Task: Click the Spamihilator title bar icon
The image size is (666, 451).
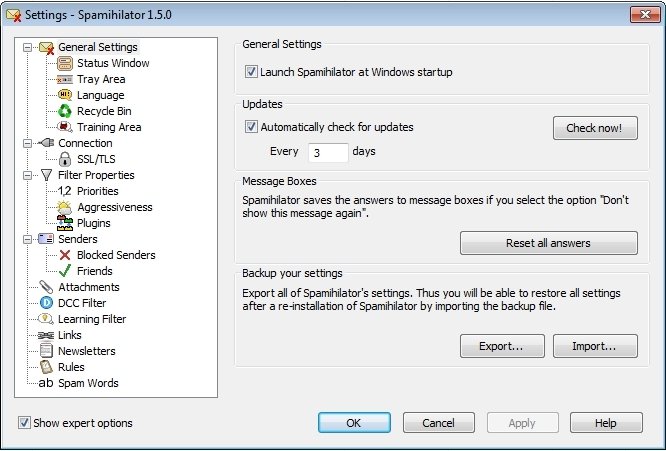Action: pos(14,15)
